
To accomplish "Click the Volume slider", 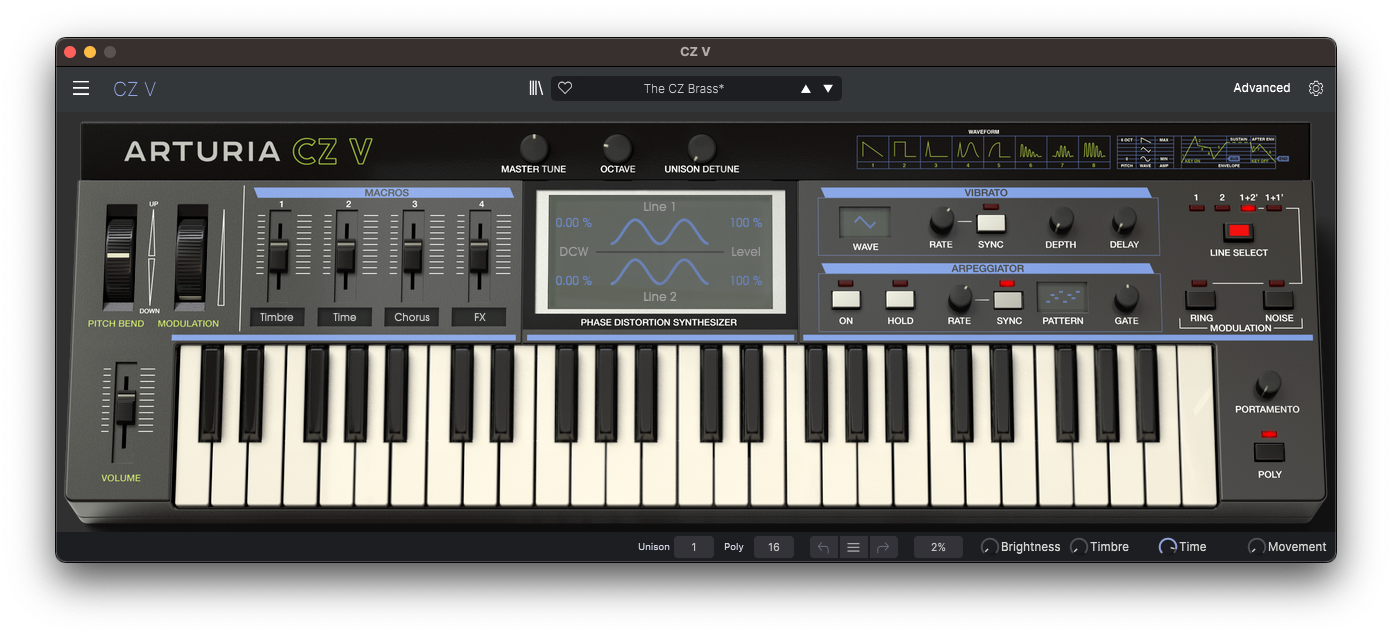I will 125,406.
